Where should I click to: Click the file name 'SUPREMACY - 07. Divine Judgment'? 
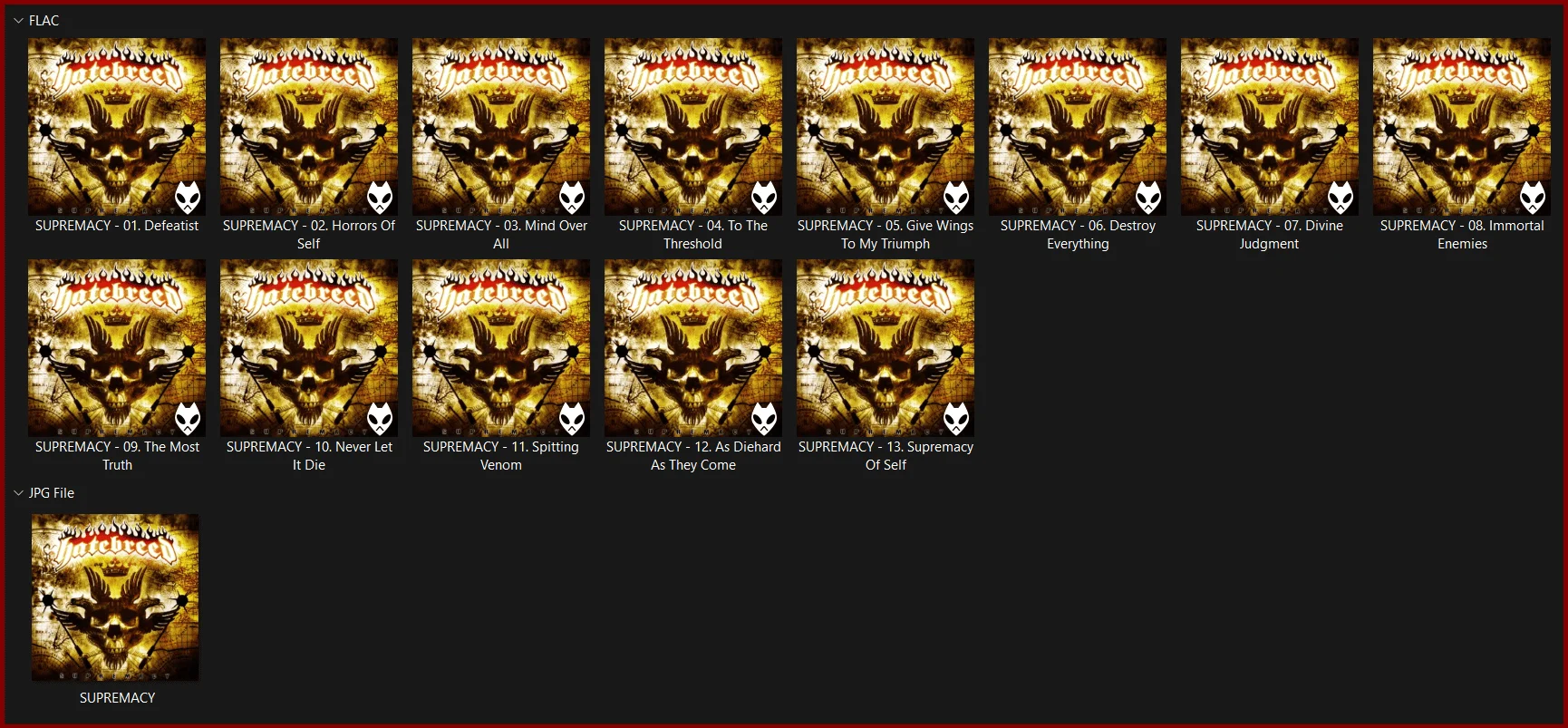click(x=1270, y=235)
